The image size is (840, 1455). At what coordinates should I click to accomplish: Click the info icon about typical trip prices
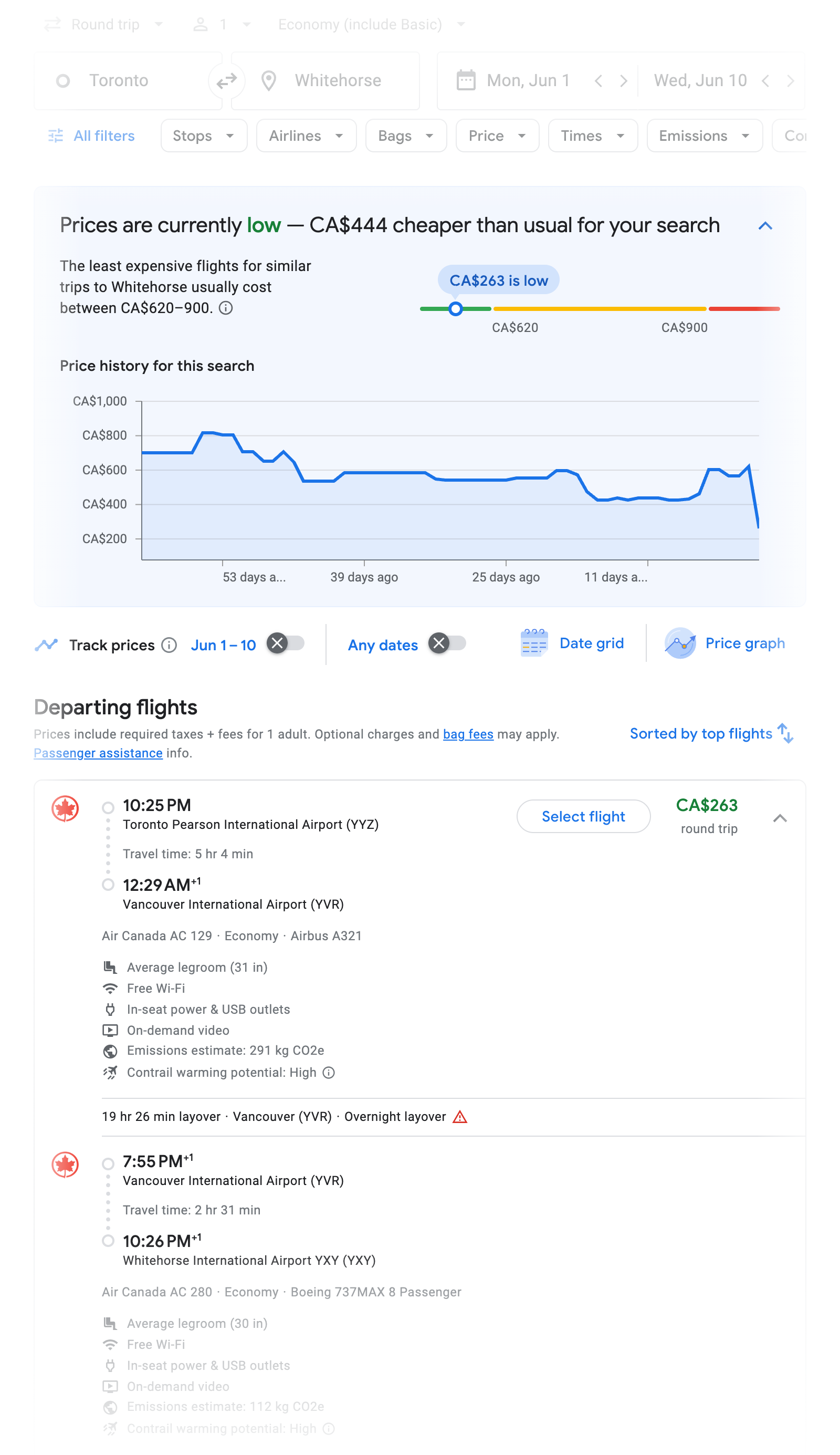click(x=226, y=308)
